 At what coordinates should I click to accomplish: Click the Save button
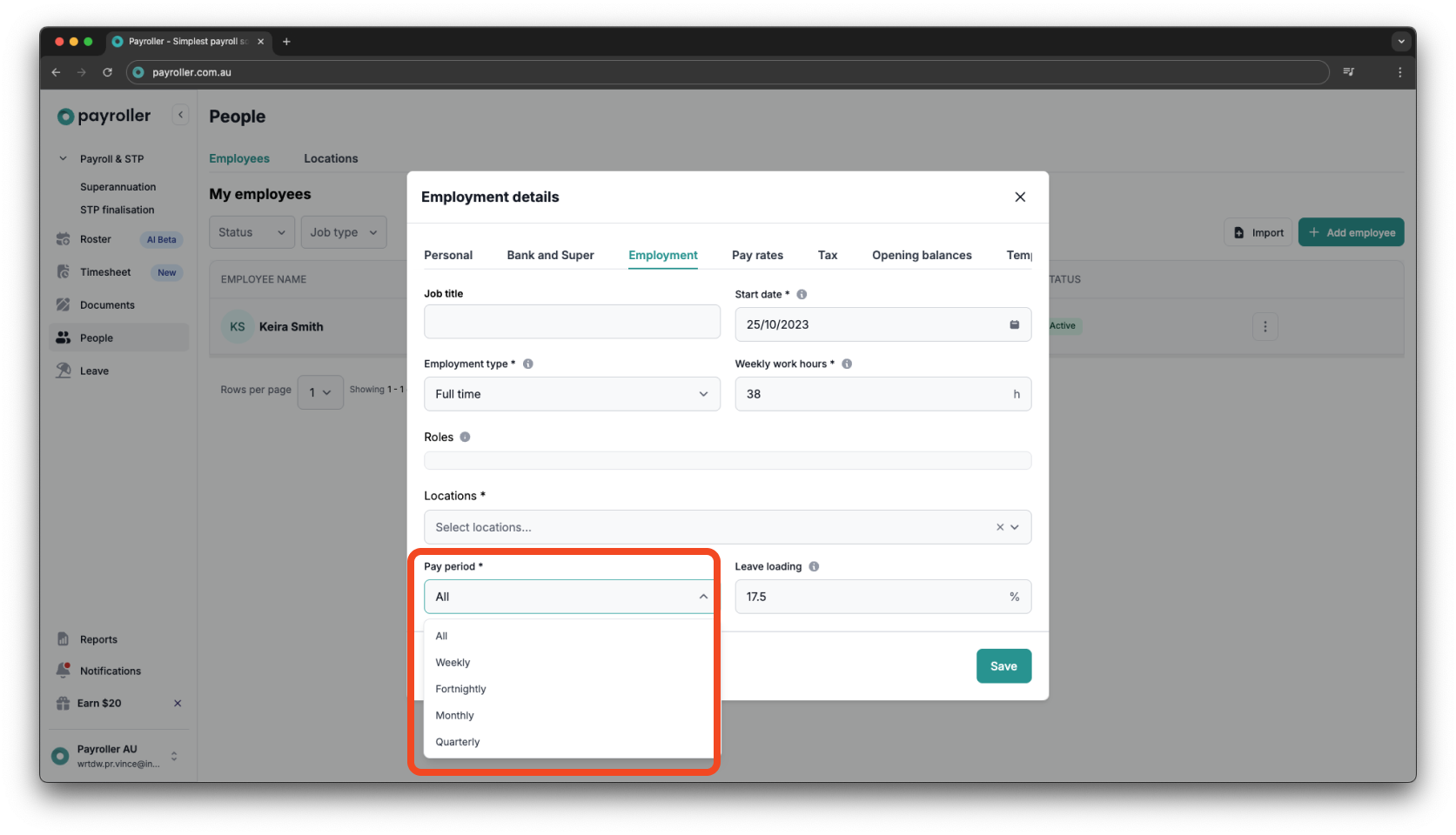1003,665
